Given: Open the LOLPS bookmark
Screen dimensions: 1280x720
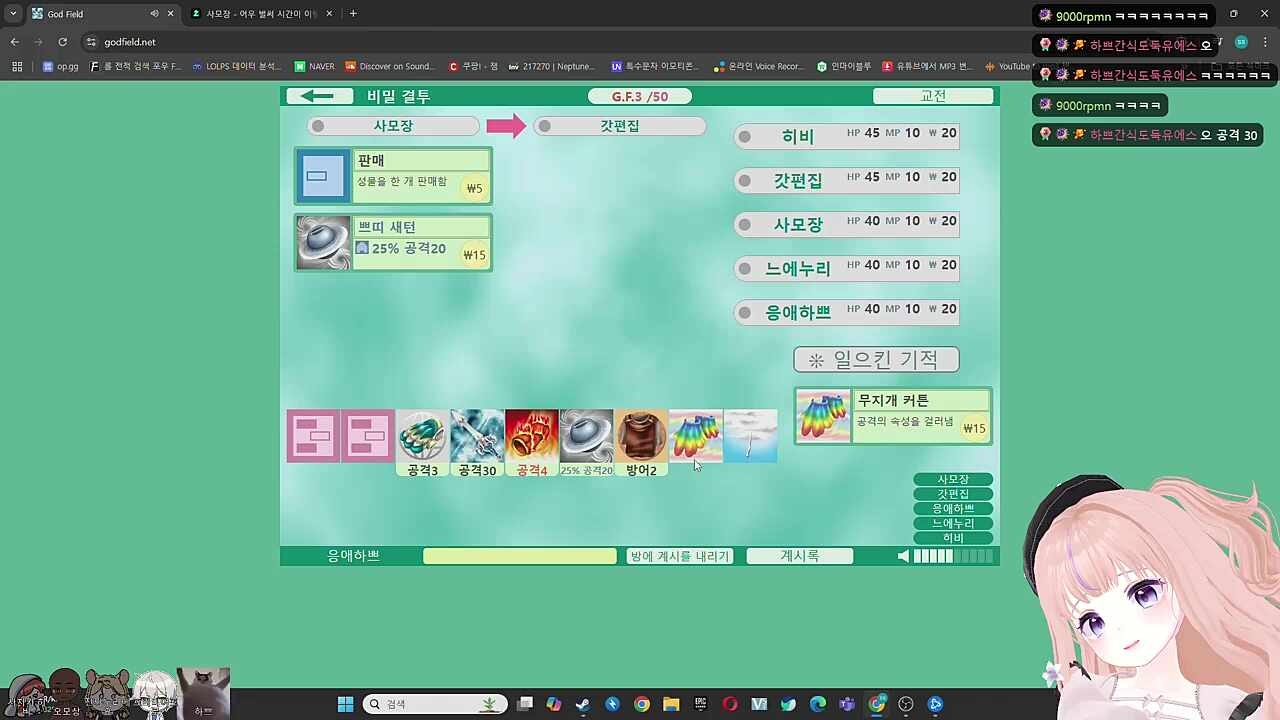Looking at the screenshot, I should pos(236,67).
